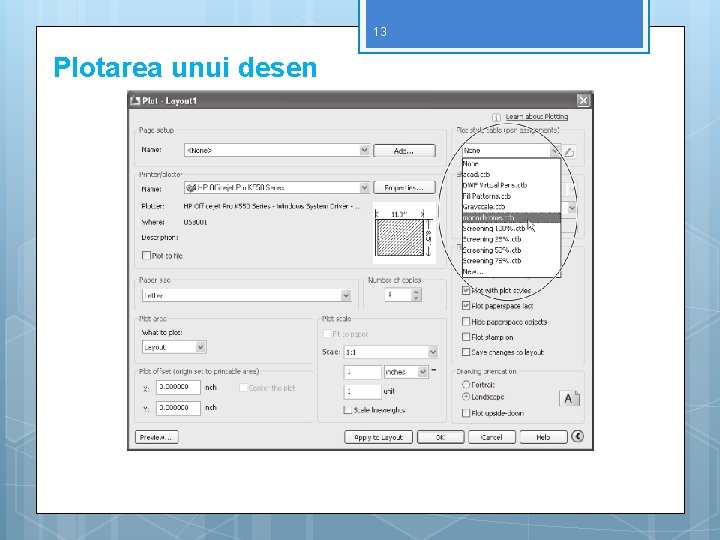The width and height of the screenshot is (720, 540).
Task: Open the inches units dropdown
Action: [406, 372]
